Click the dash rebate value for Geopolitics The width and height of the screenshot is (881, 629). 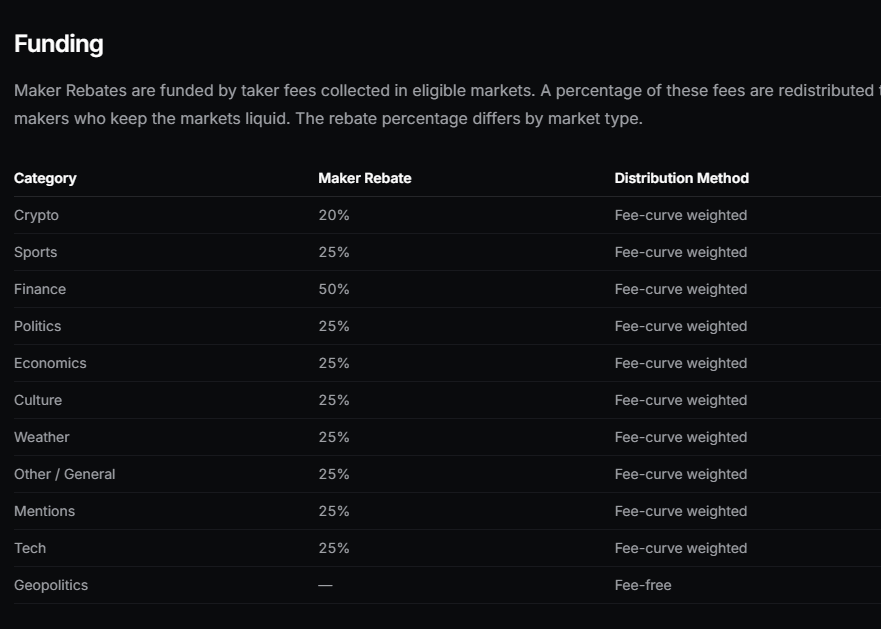pos(325,585)
